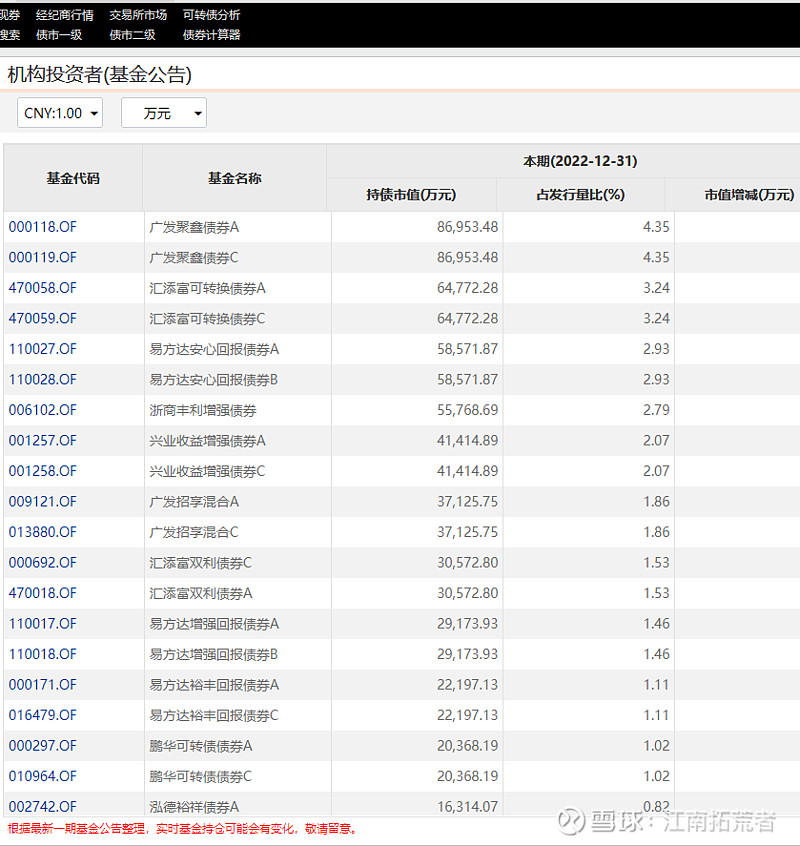Select fund name 汇添富可转换债券C
Screen dimensions: 800x846
pyautogui.click(x=207, y=318)
